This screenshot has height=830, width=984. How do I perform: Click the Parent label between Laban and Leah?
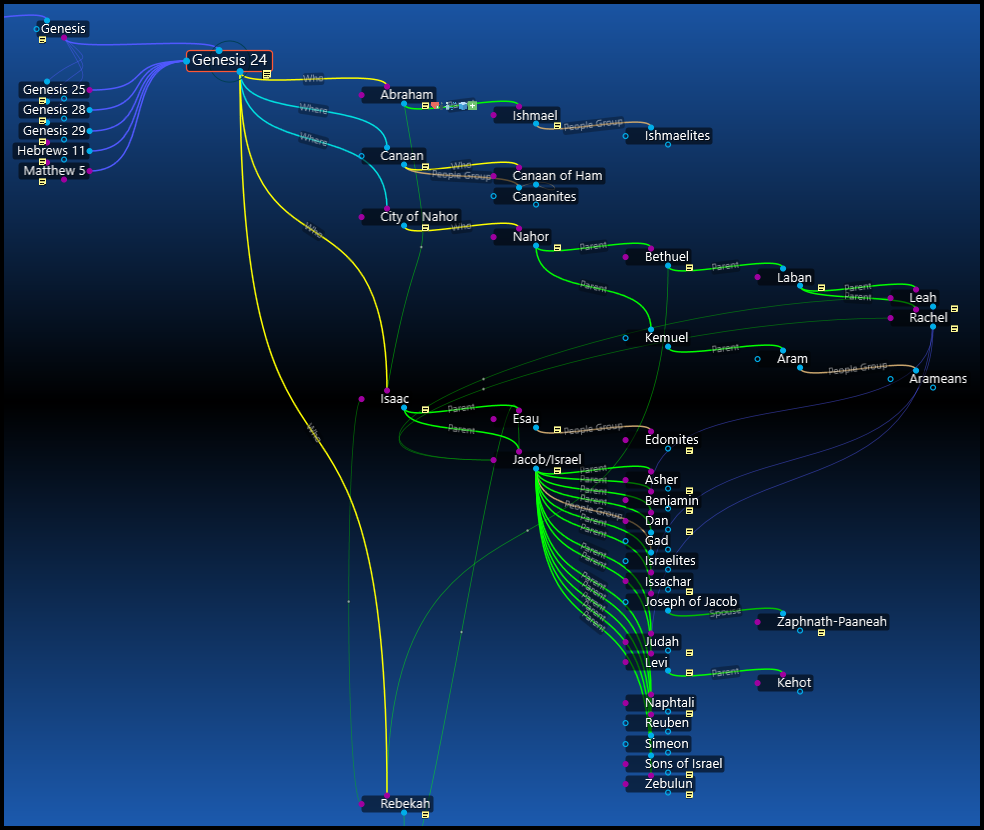857,287
